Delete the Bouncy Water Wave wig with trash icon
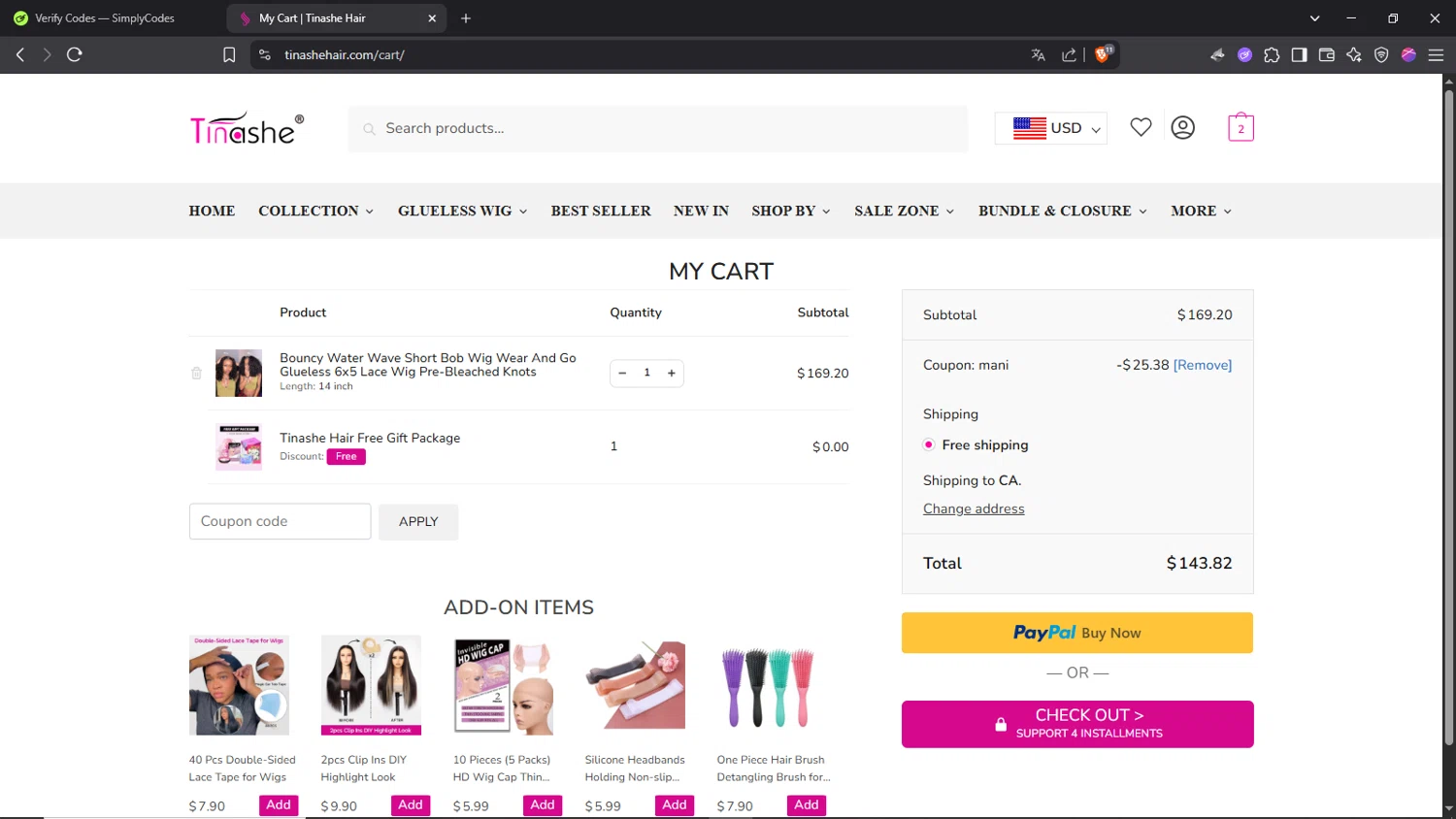Image resolution: width=1456 pixels, height=819 pixels. tap(196, 373)
